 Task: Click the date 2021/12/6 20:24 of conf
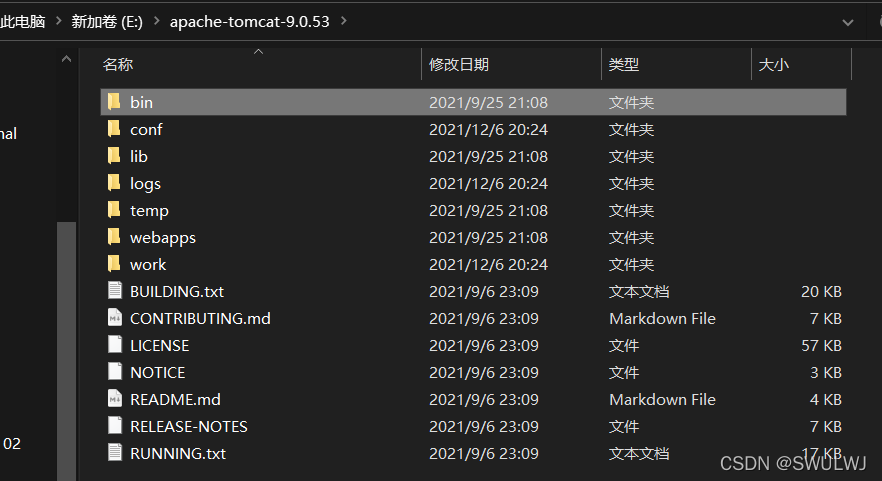coord(488,129)
